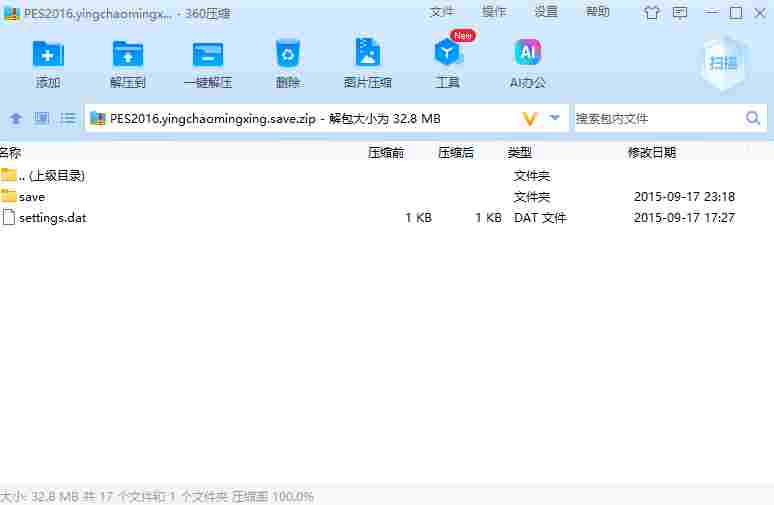Open the 帮助 menu
The image size is (774, 505).
pos(597,12)
